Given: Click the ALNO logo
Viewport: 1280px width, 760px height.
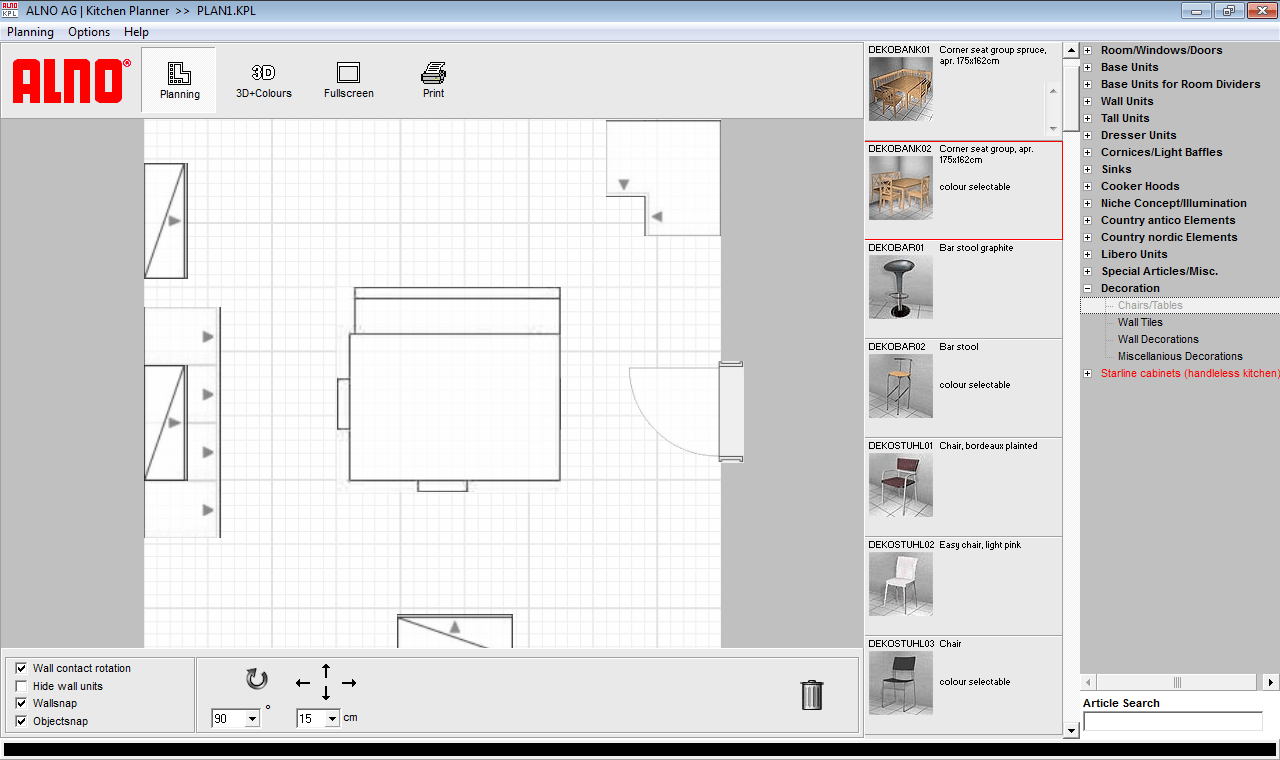Looking at the screenshot, I should (70, 82).
